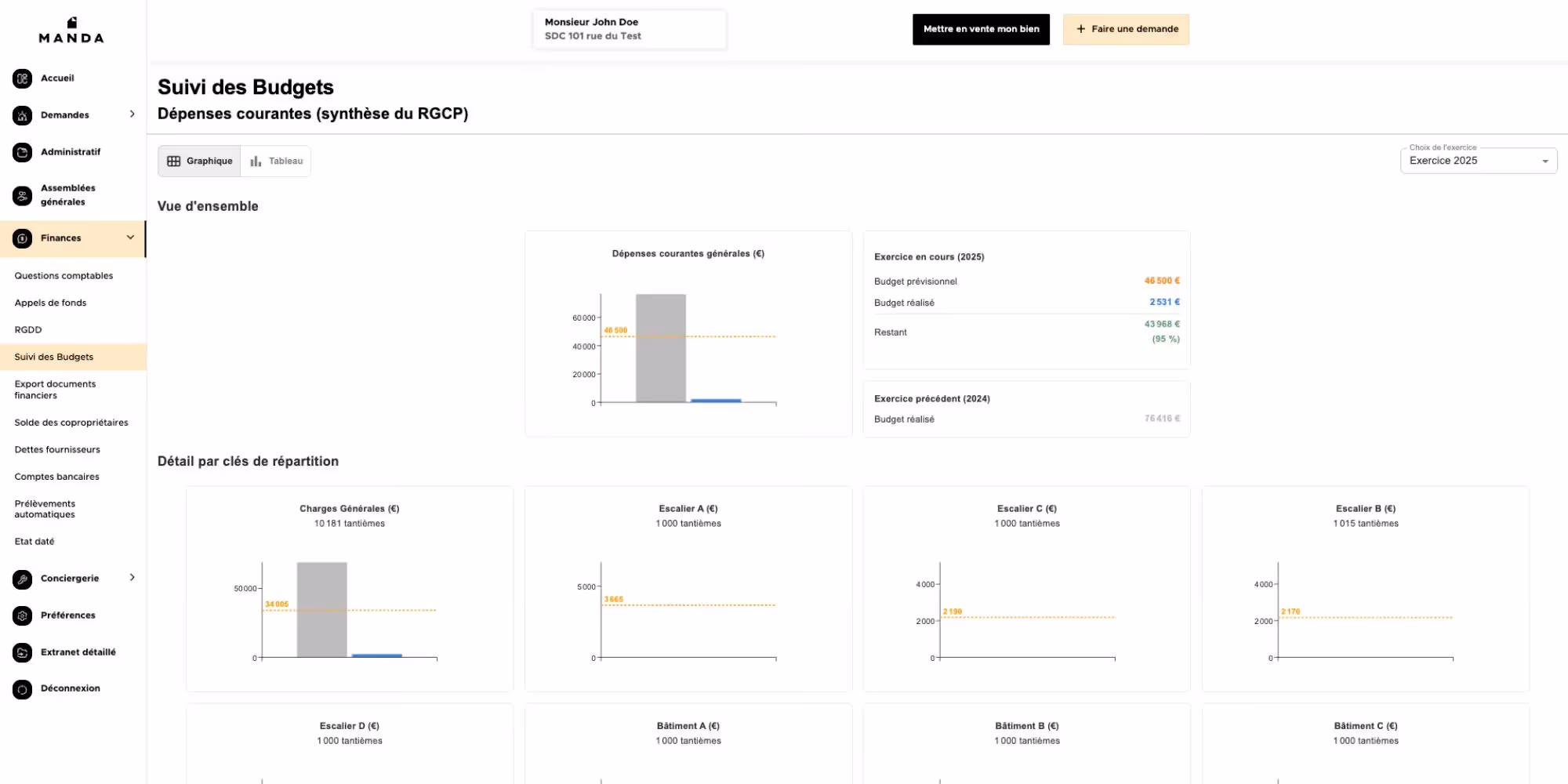Click the Préférences sidebar icon
Viewport: 1568px width, 784px height.
click(x=23, y=615)
